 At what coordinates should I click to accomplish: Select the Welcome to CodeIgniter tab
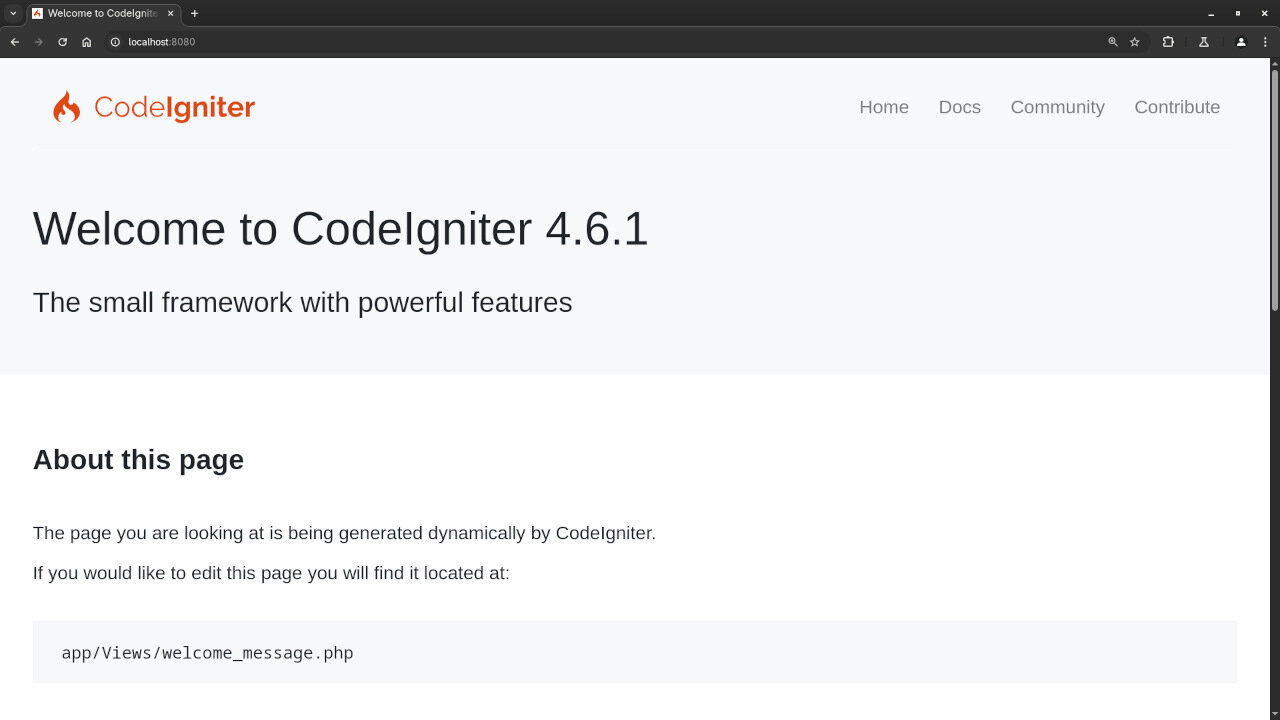coord(103,13)
